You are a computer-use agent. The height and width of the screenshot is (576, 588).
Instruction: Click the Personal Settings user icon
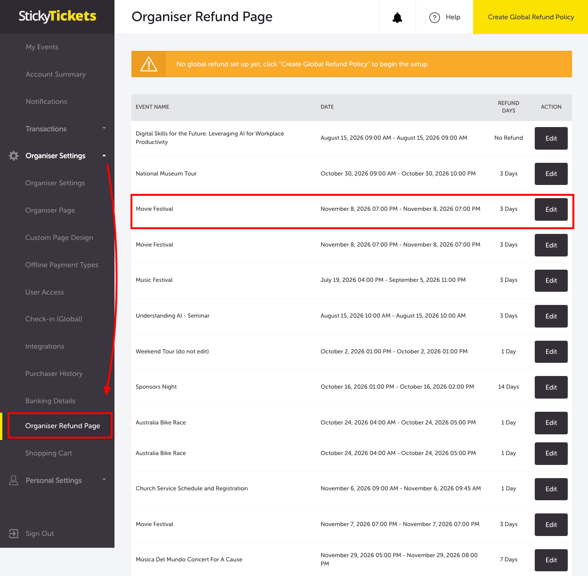pos(14,480)
